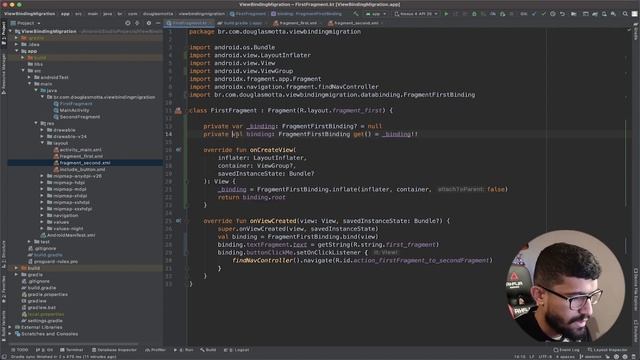The width and height of the screenshot is (640, 360).
Task: Switch to fragment_second.xml editor tab
Action: point(356,23)
